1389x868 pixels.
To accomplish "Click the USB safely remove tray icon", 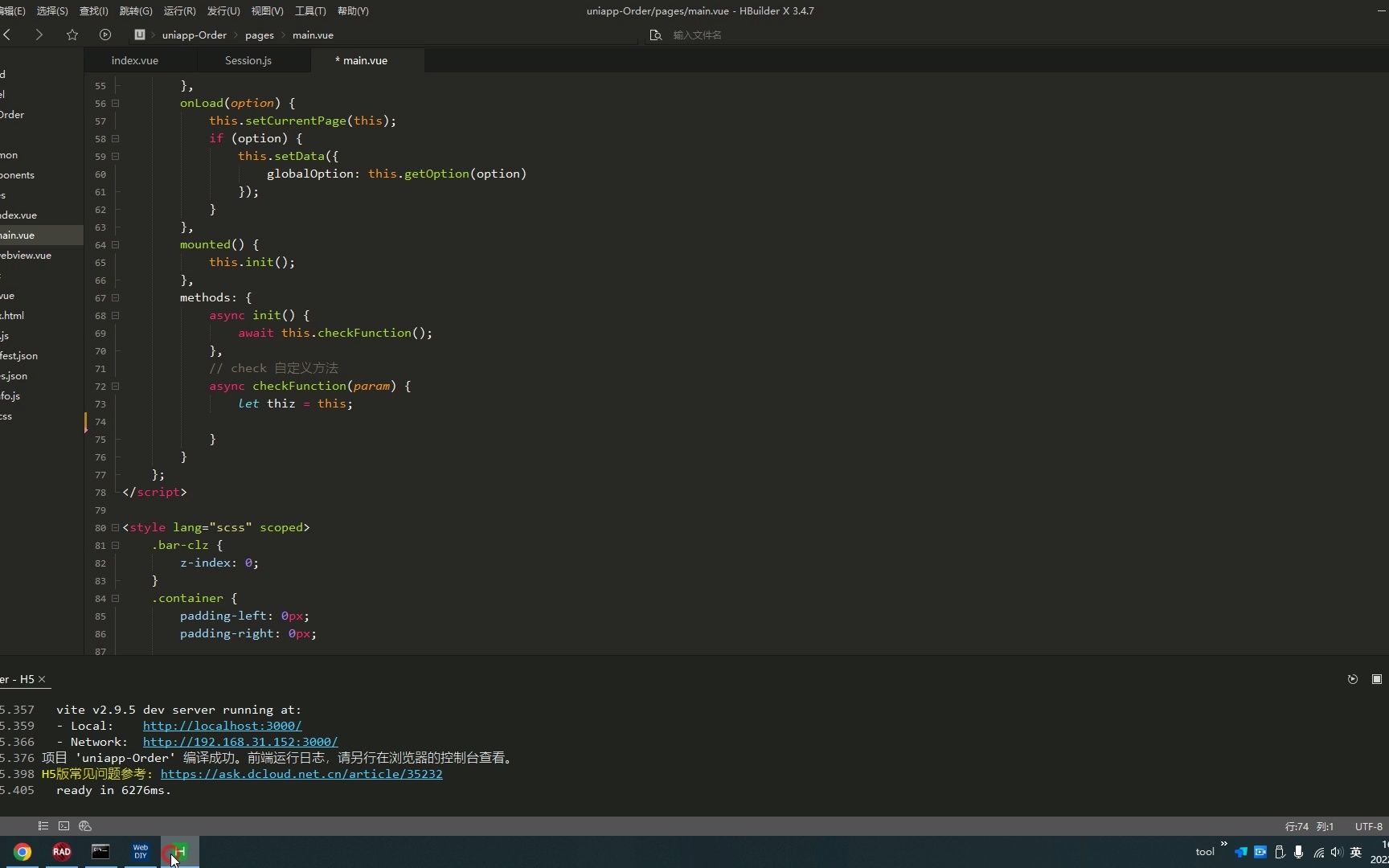I will [1280, 852].
